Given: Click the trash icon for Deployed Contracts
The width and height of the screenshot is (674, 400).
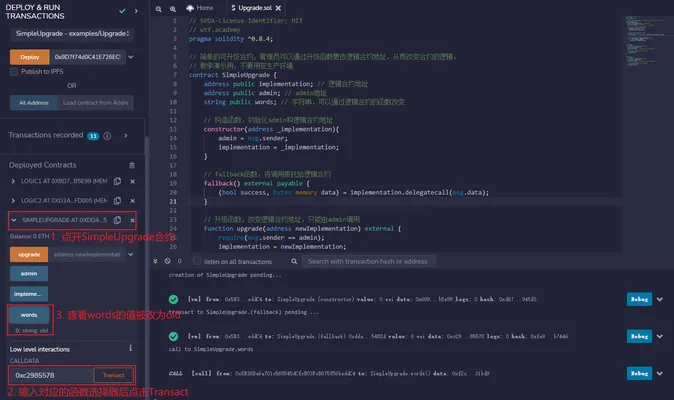Looking at the screenshot, I should pos(132,165).
